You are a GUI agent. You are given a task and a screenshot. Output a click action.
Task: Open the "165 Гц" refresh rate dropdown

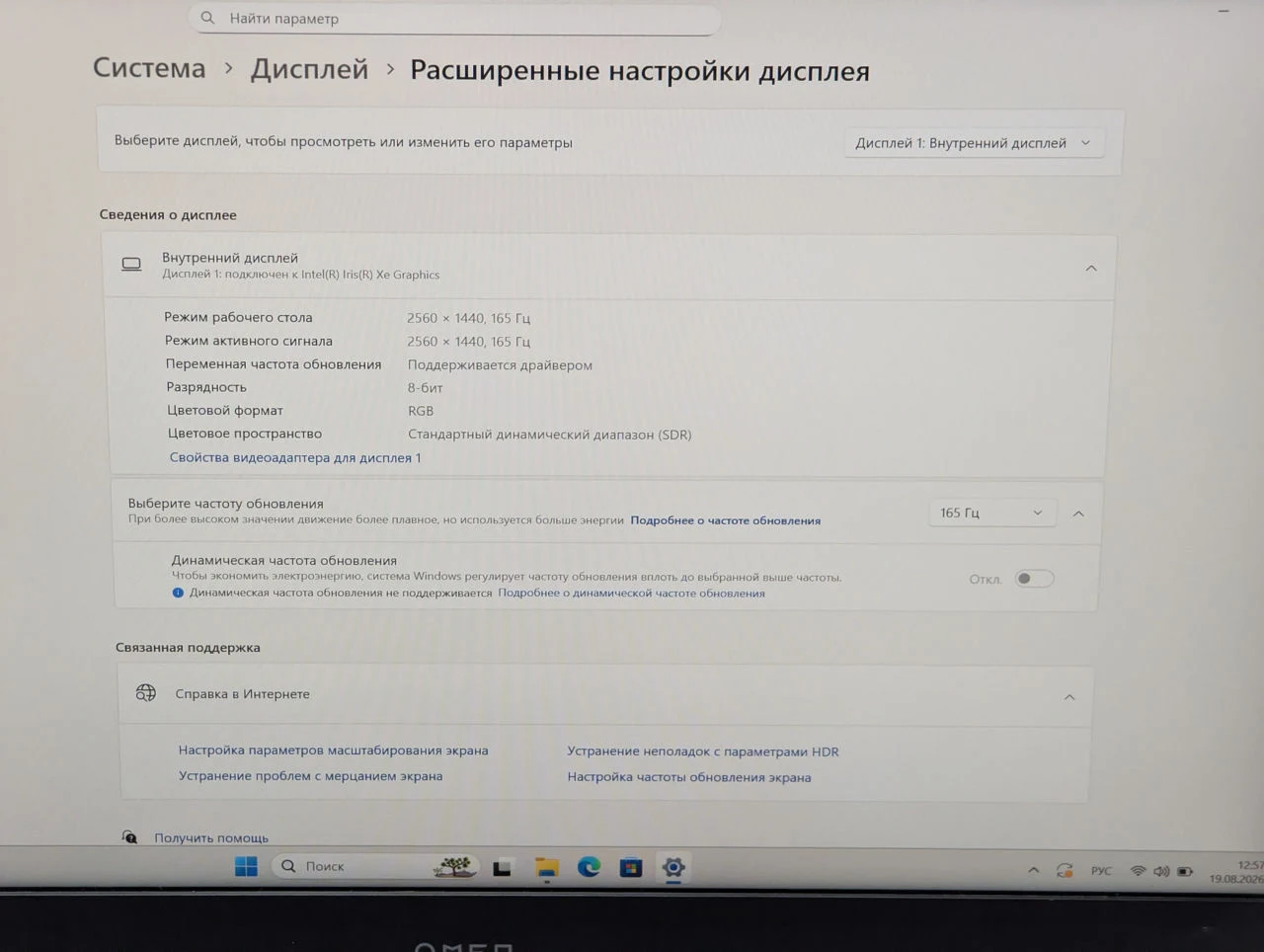coord(991,513)
